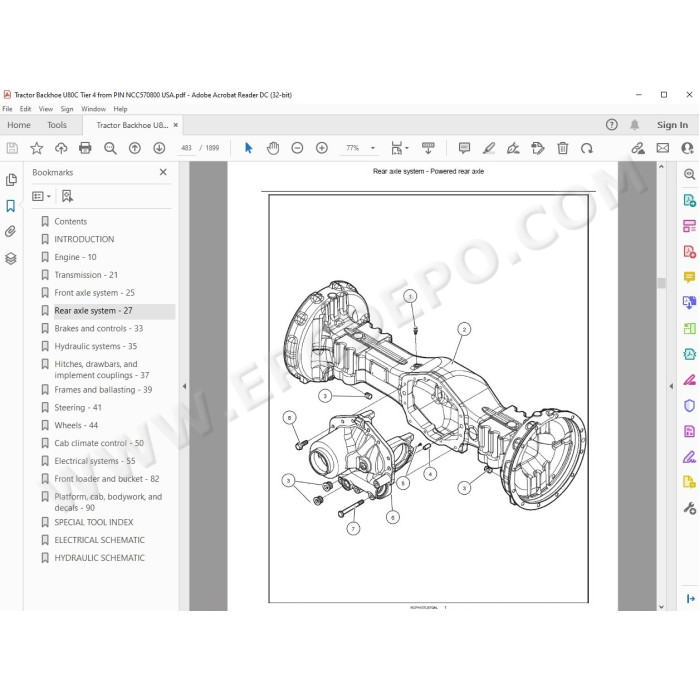
Task: Open the Help menu
Action: [120, 109]
